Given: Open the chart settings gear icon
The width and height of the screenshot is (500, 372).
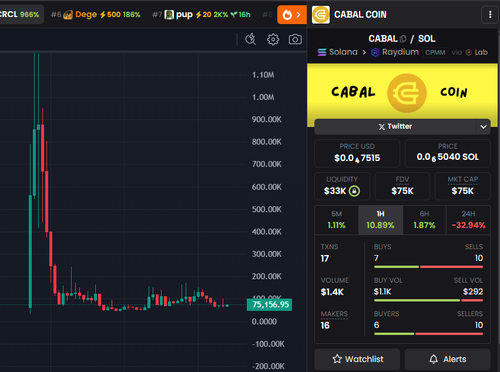Looking at the screenshot, I should [273, 39].
